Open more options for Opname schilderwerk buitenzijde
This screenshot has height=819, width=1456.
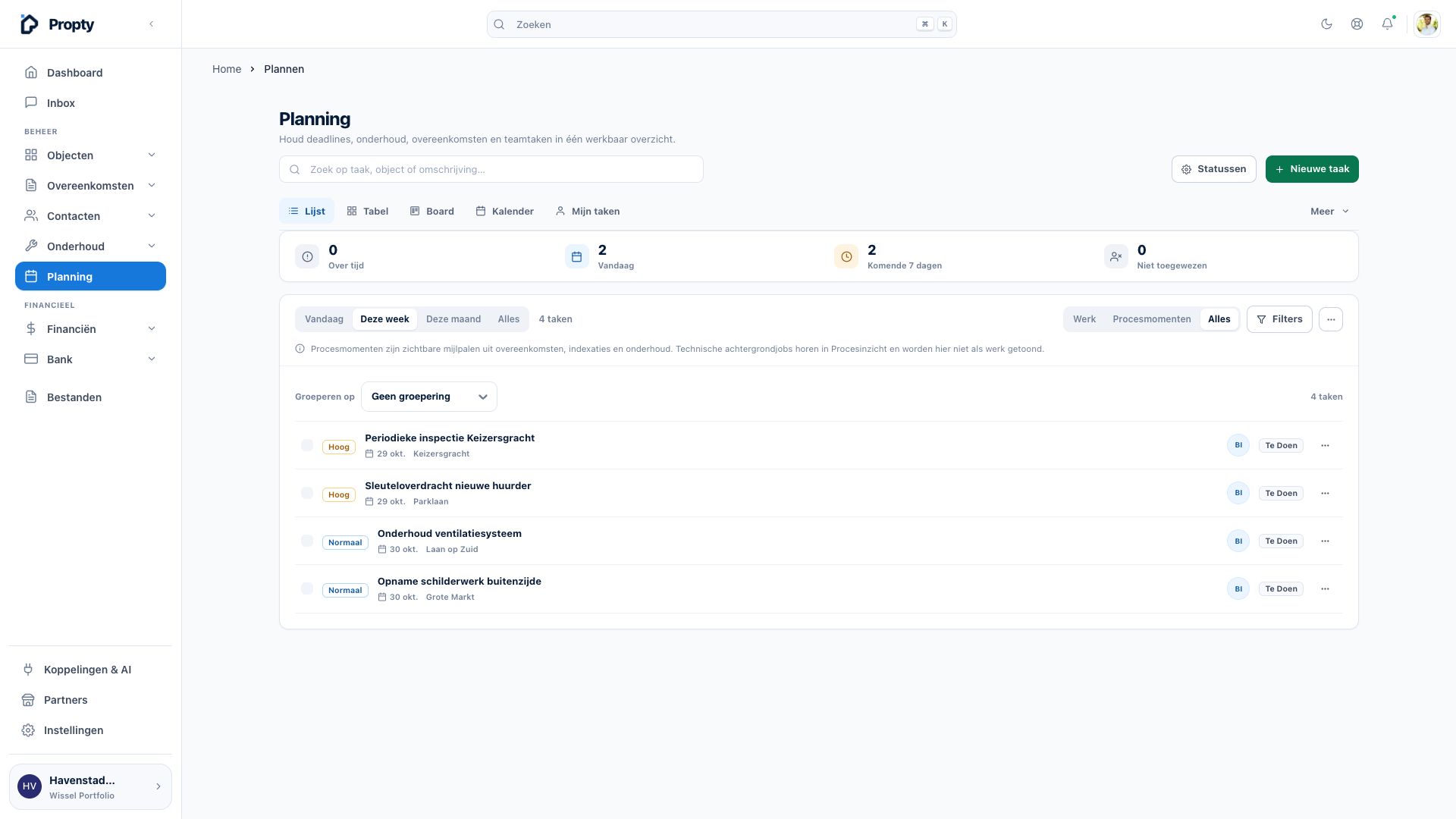pos(1325,589)
